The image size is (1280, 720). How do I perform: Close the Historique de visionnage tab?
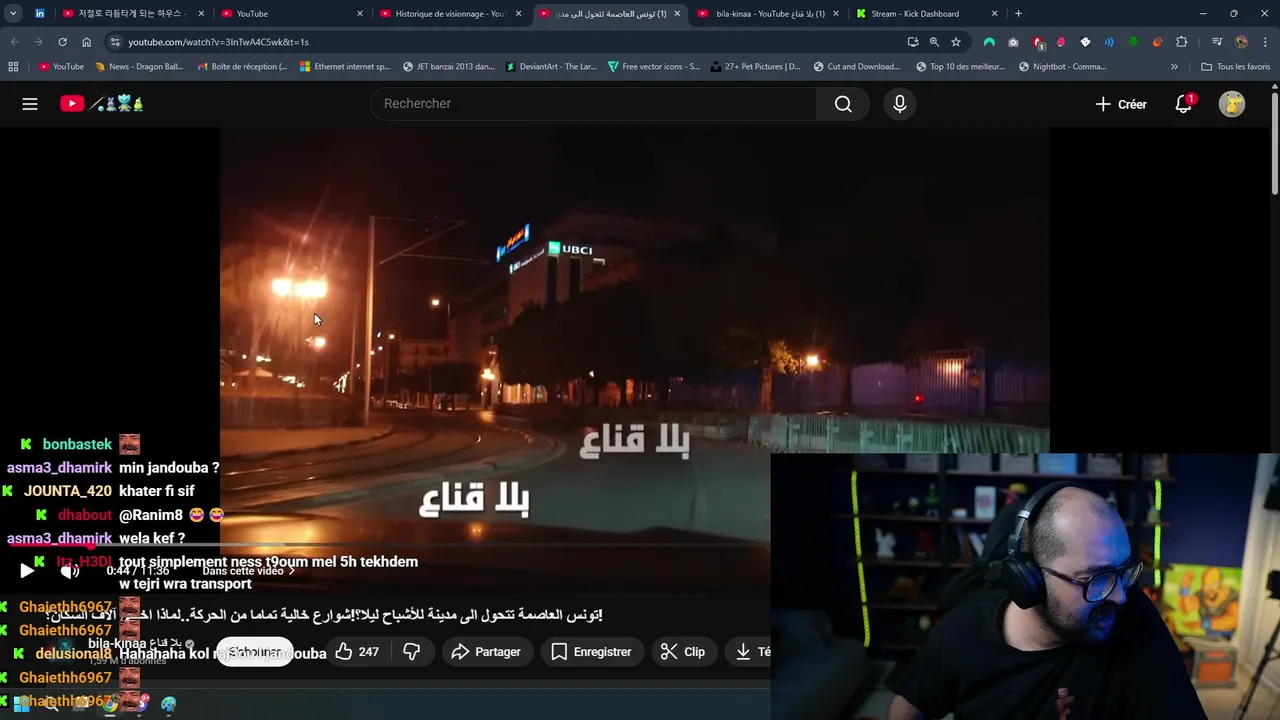point(518,14)
